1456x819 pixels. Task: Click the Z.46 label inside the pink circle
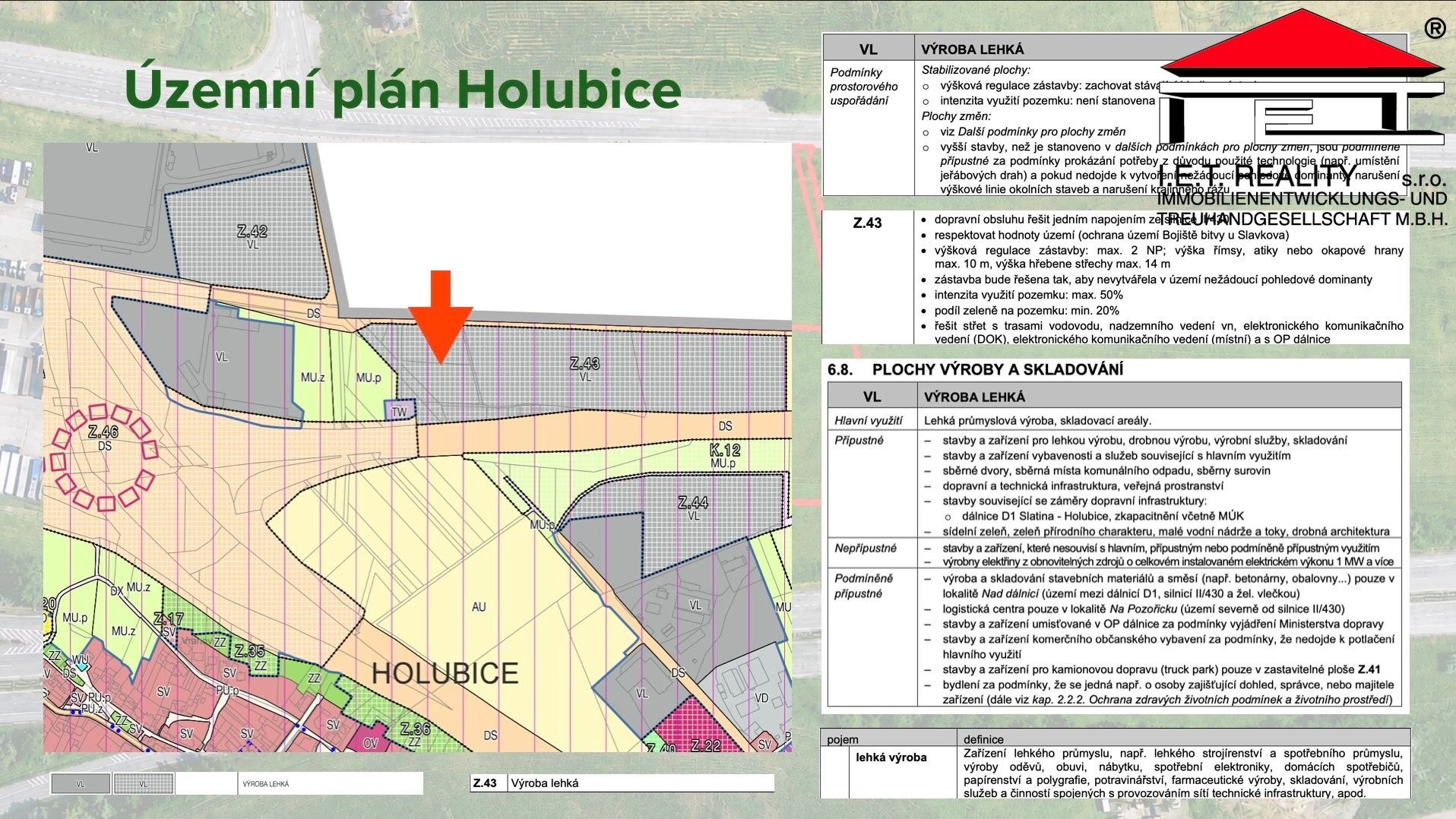pos(103,432)
